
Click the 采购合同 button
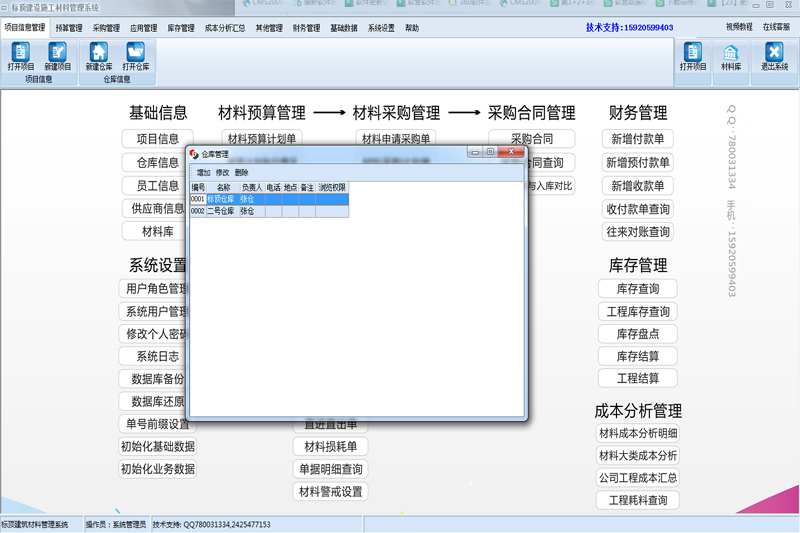532,138
